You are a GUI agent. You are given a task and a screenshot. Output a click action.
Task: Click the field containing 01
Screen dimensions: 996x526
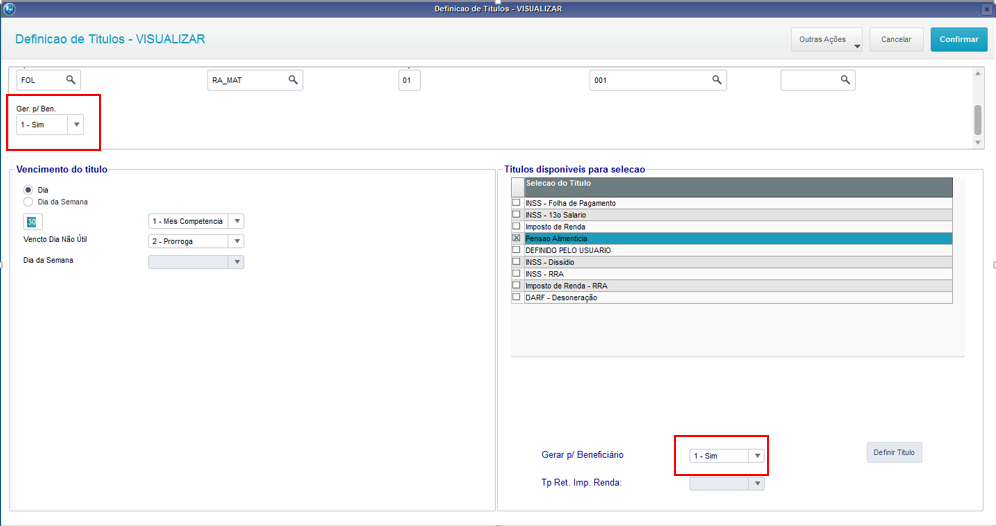coord(409,80)
